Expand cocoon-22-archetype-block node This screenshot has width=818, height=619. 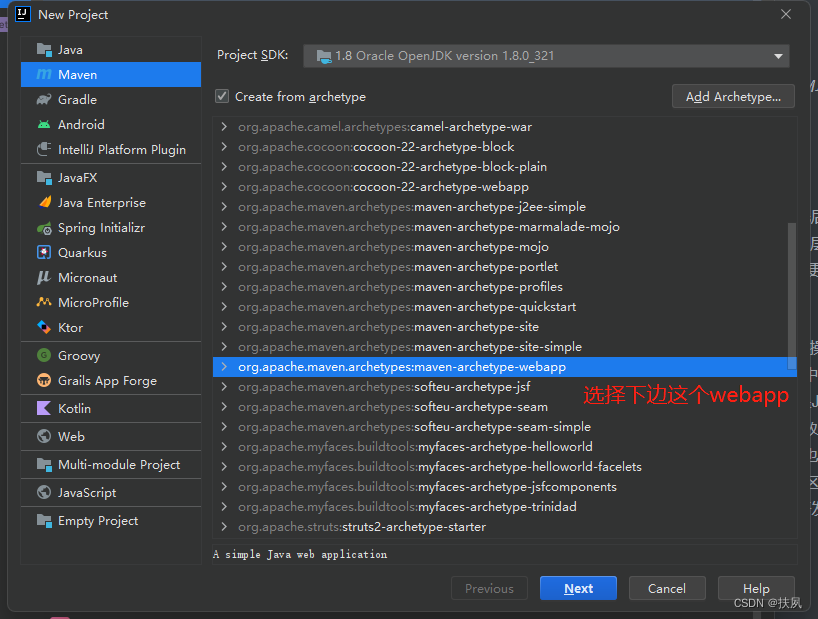pos(224,147)
